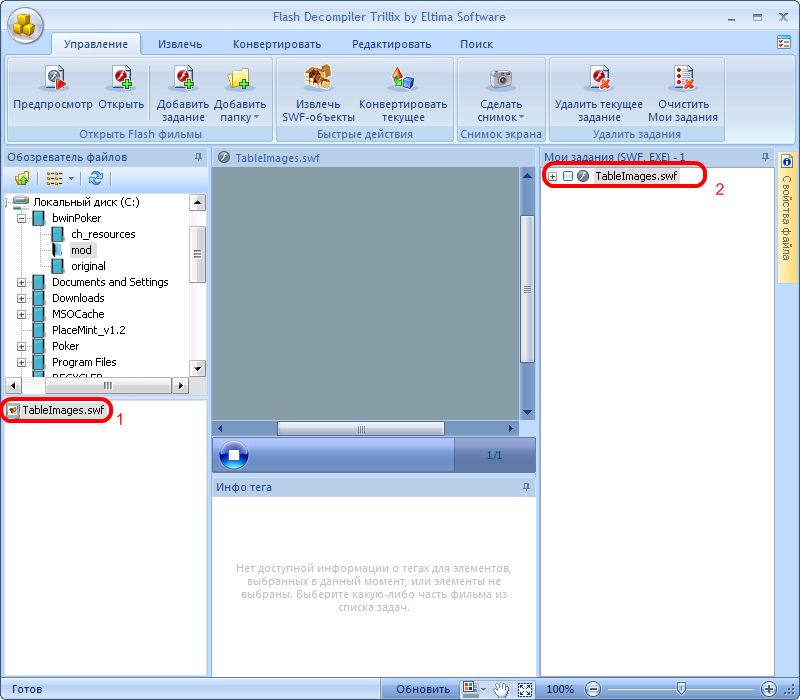Click the view mode list icon
Viewport: 800px width, 700px height.
pos(54,178)
